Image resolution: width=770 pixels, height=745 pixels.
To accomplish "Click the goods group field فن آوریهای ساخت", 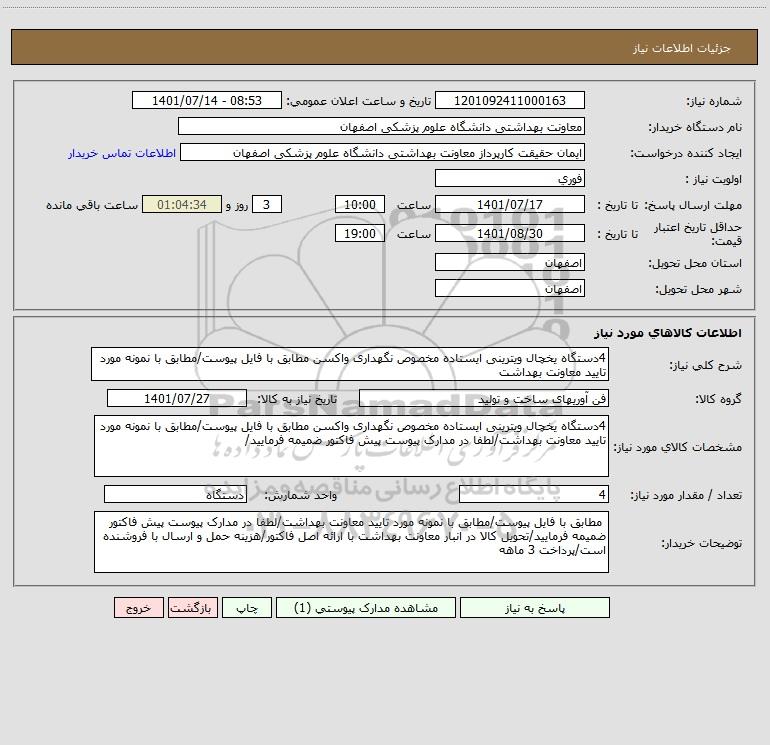I will point(484,398).
